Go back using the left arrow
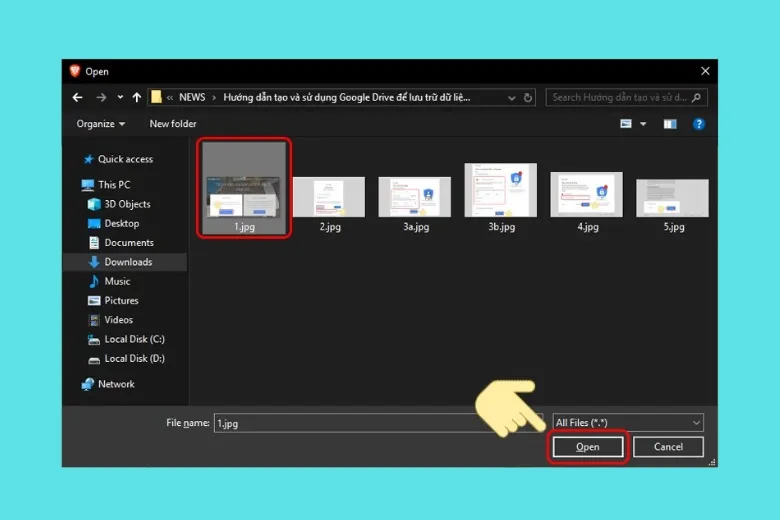 coord(77,98)
